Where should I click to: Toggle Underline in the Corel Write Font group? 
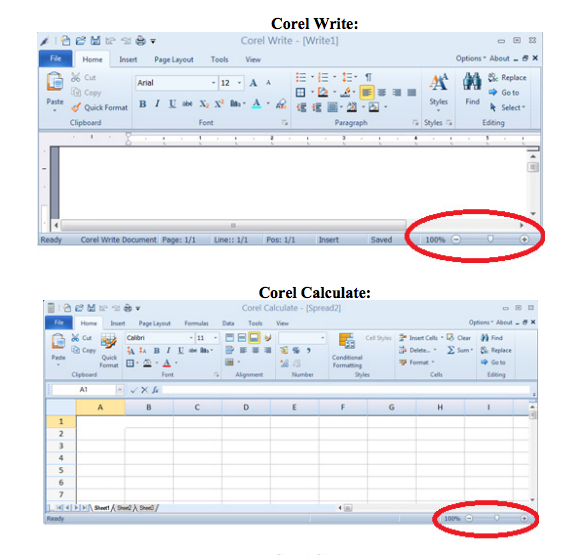point(172,104)
